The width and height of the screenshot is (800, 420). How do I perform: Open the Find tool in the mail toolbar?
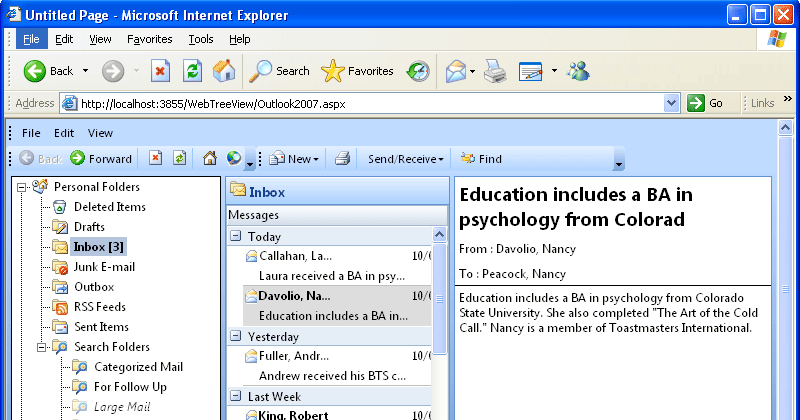pos(481,158)
